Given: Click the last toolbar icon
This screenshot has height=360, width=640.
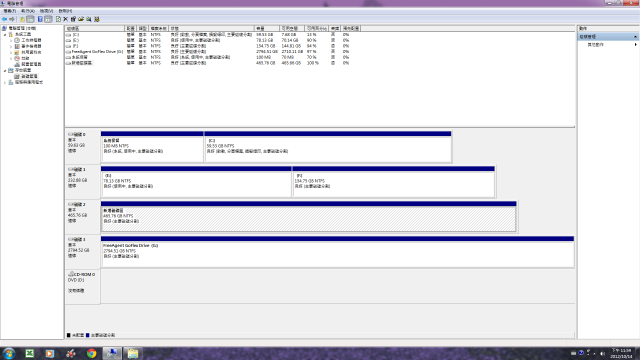Looking at the screenshot, I should (97, 19).
